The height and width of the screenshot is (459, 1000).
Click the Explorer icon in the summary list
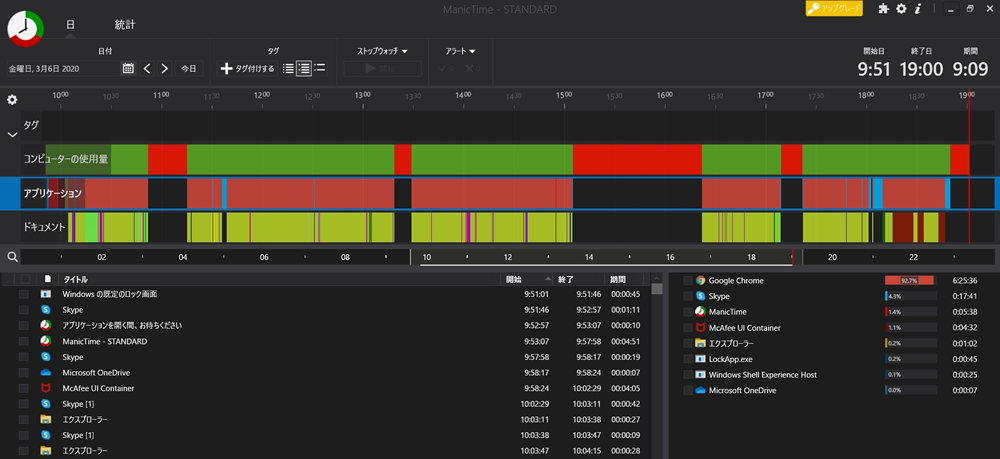pos(700,343)
